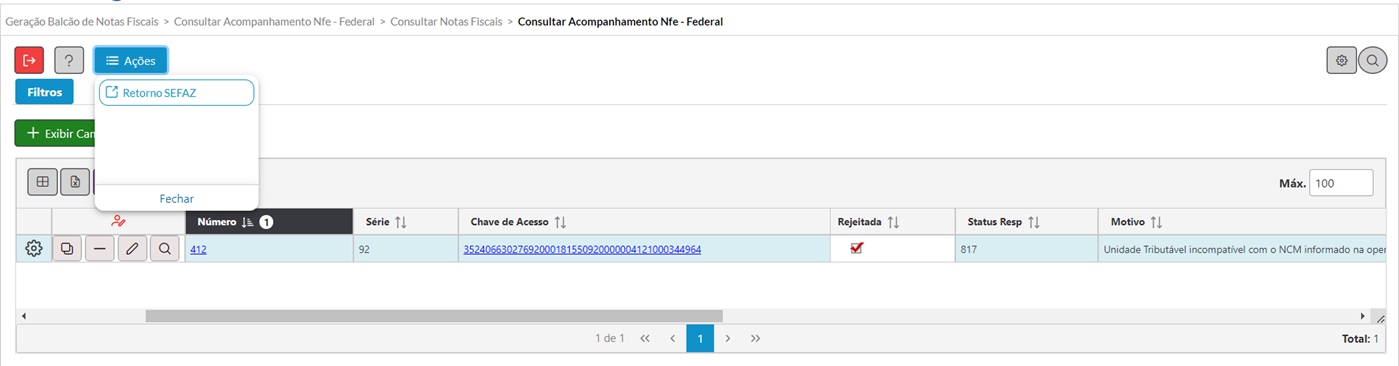Click the row magnifier view icon

click(165, 249)
